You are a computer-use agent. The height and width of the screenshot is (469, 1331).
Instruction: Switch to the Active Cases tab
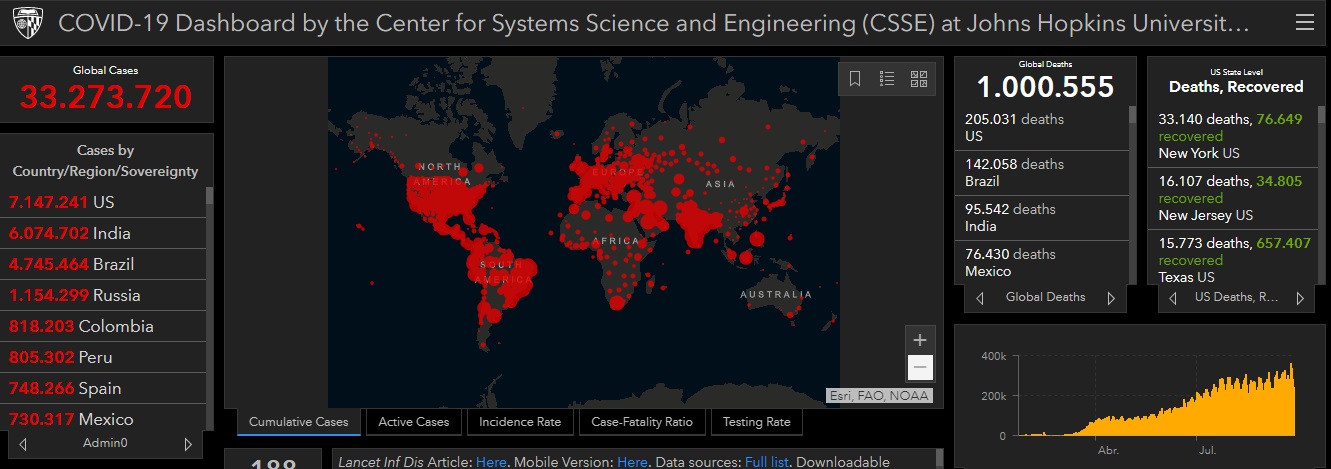pyautogui.click(x=414, y=422)
